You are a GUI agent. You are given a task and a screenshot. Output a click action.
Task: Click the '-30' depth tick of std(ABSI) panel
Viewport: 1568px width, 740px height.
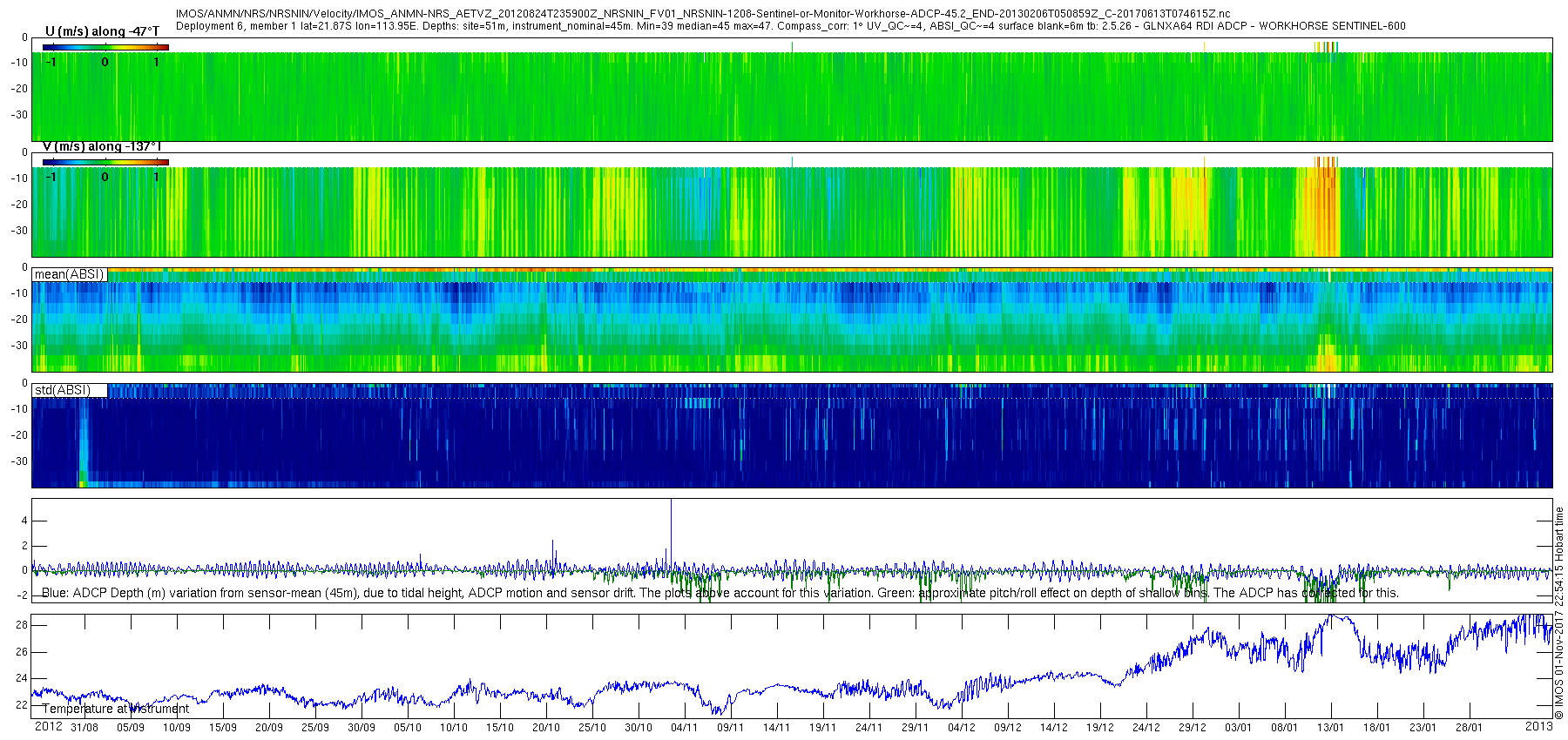pos(18,461)
